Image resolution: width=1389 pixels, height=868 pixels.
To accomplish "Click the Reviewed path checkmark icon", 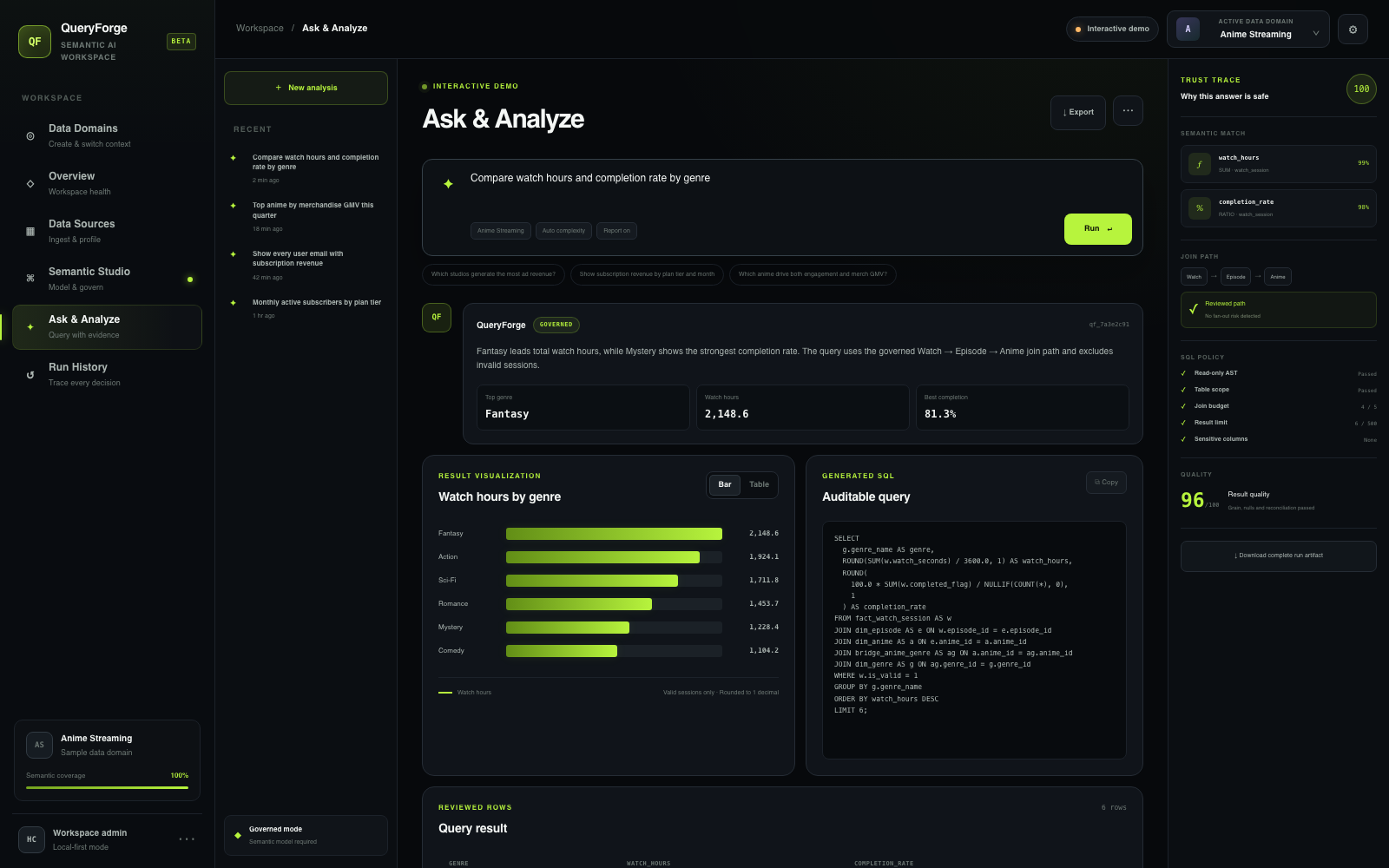I will [1194, 309].
